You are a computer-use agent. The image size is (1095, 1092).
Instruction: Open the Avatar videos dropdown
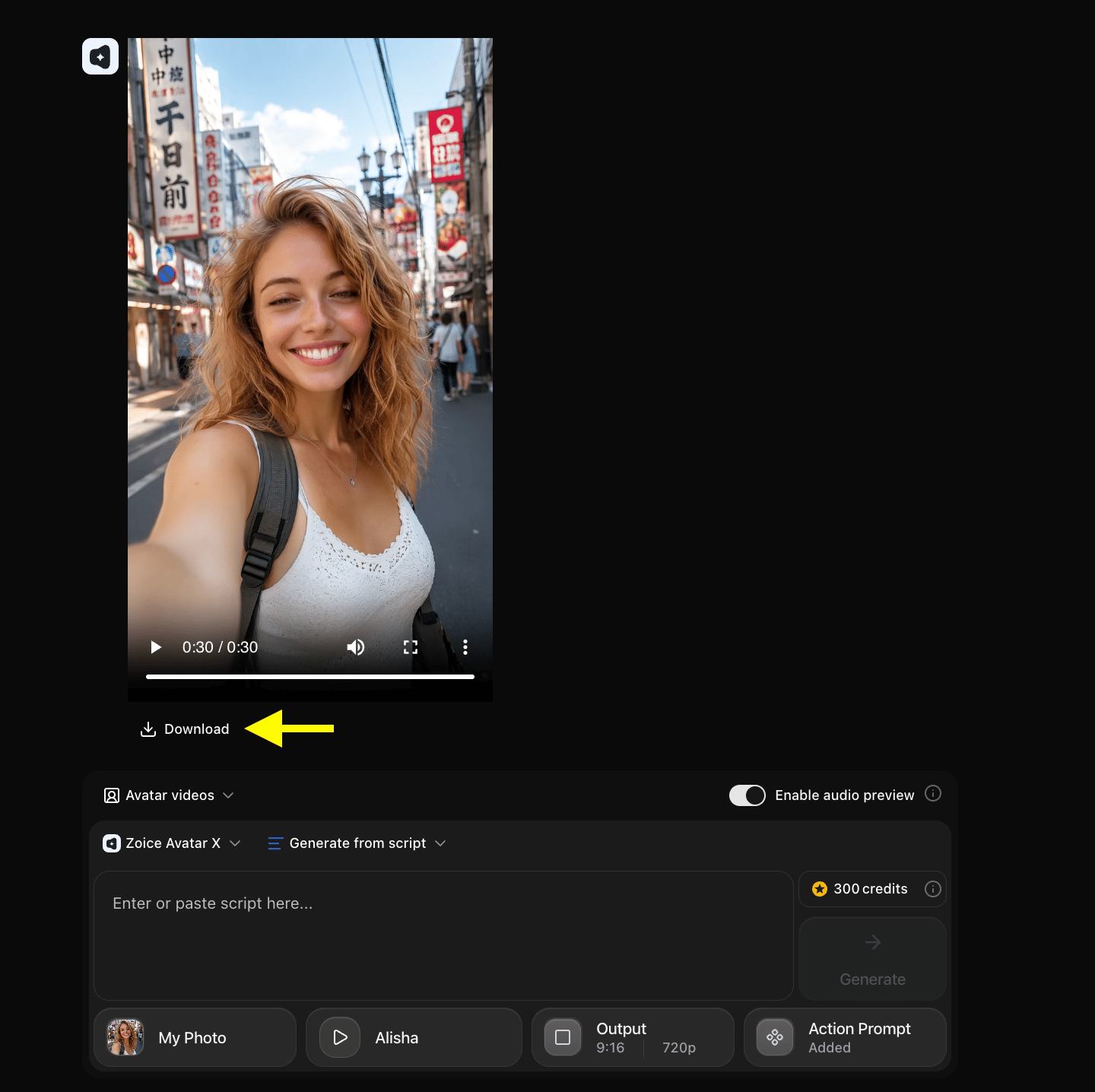tap(169, 795)
